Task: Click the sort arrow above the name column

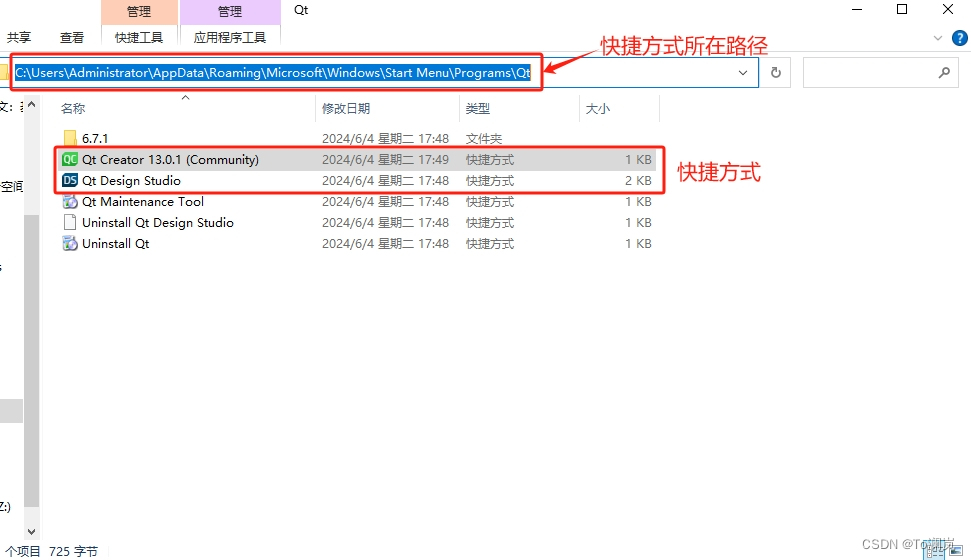Action: coord(185,98)
